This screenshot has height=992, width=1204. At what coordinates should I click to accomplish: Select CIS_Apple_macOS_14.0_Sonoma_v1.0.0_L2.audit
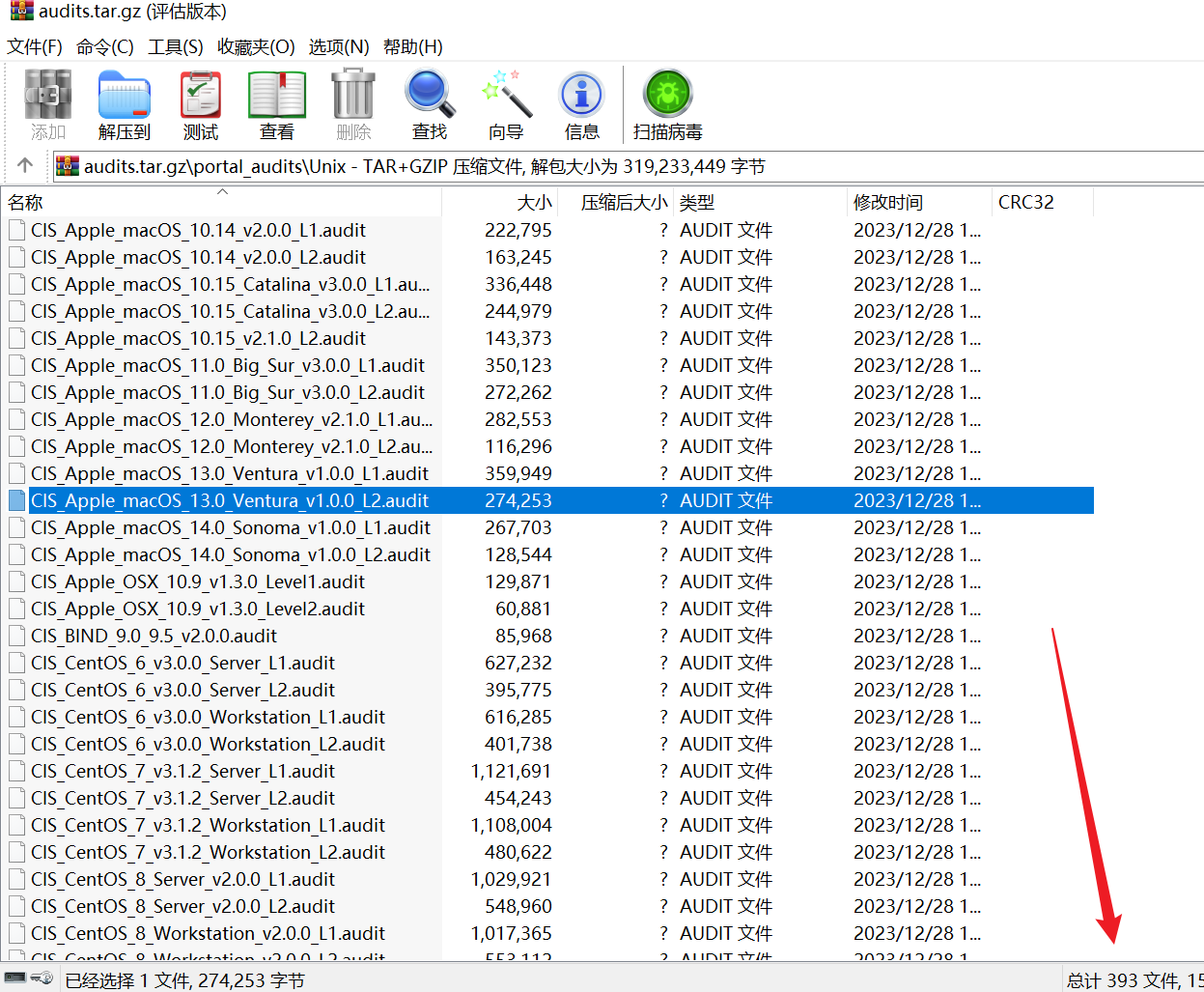click(231, 554)
